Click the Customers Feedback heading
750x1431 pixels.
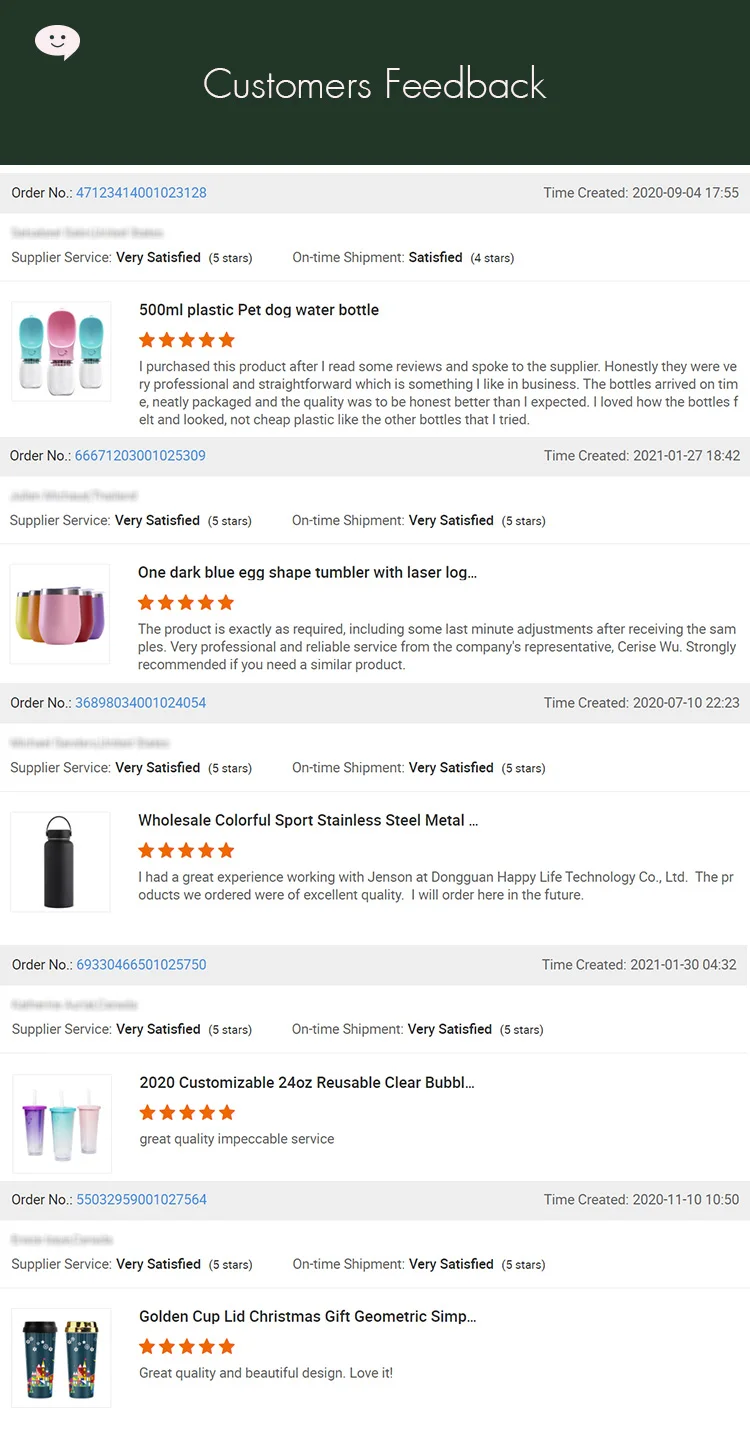(x=375, y=84)
